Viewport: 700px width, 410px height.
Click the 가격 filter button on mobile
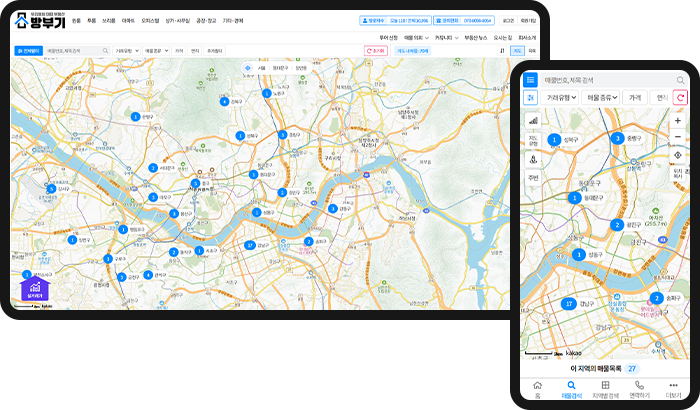click(x=634, y=98)
